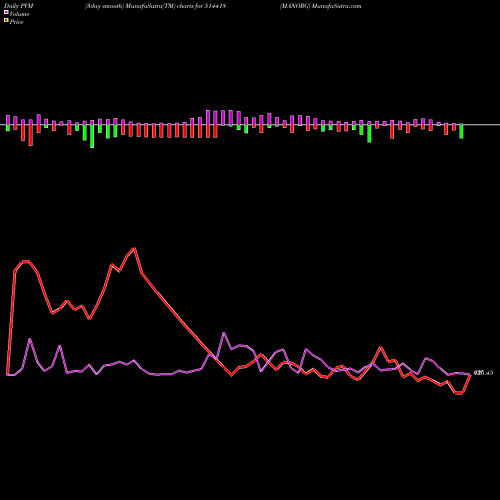Screen dimensions: 500x500
Task: Select the Price legend label
Action: [16, 22]
